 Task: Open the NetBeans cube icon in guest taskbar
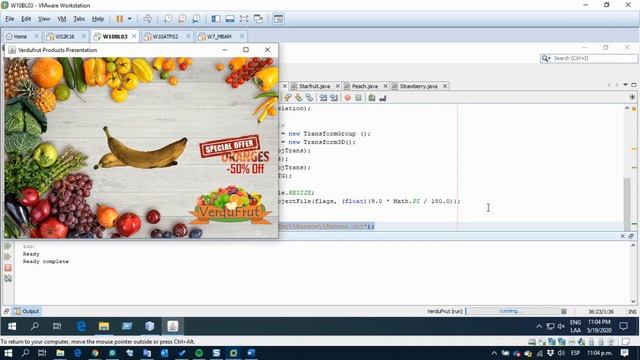coord(150,327)
